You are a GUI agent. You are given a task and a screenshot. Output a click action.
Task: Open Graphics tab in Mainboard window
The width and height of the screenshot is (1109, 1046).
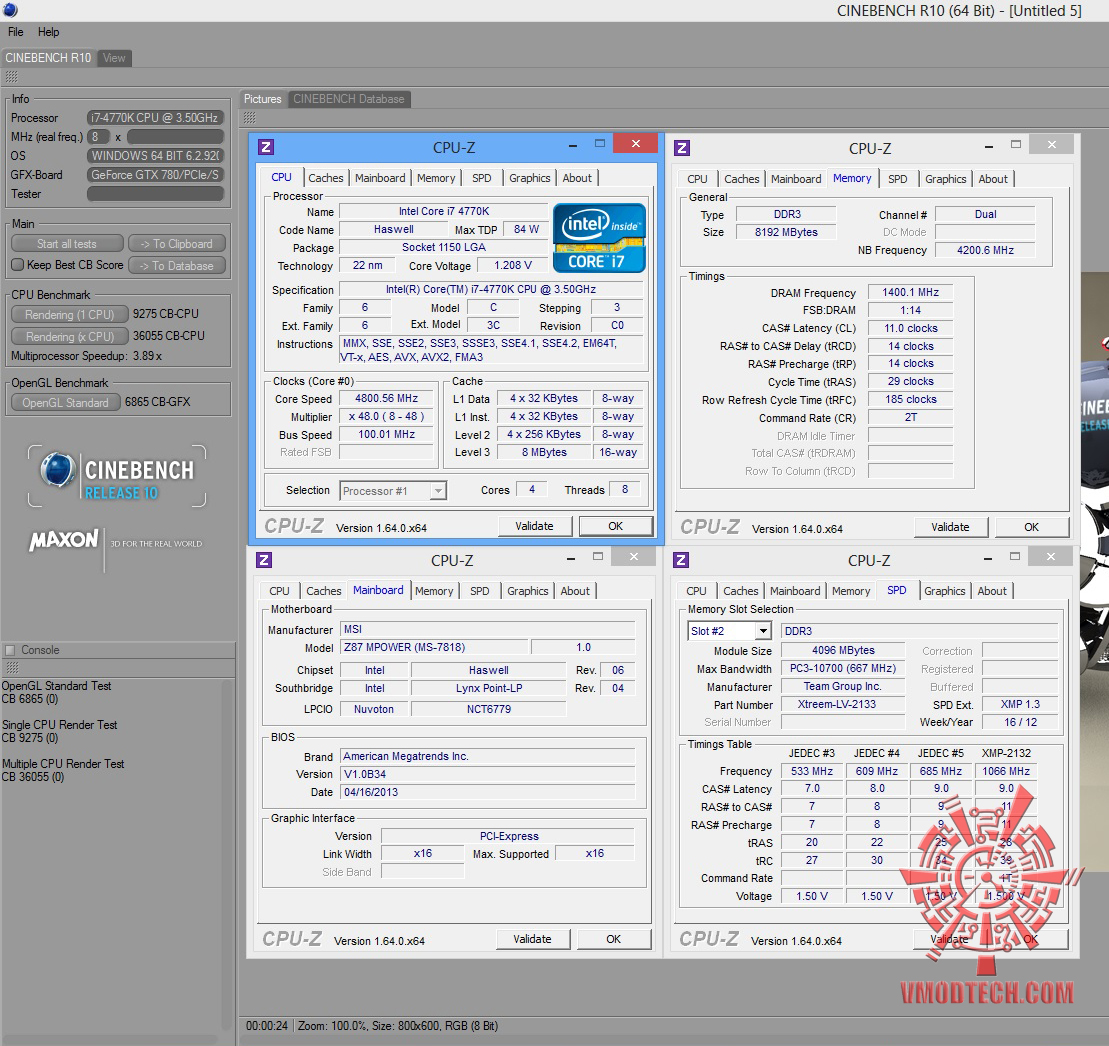(x=528, y=591)
